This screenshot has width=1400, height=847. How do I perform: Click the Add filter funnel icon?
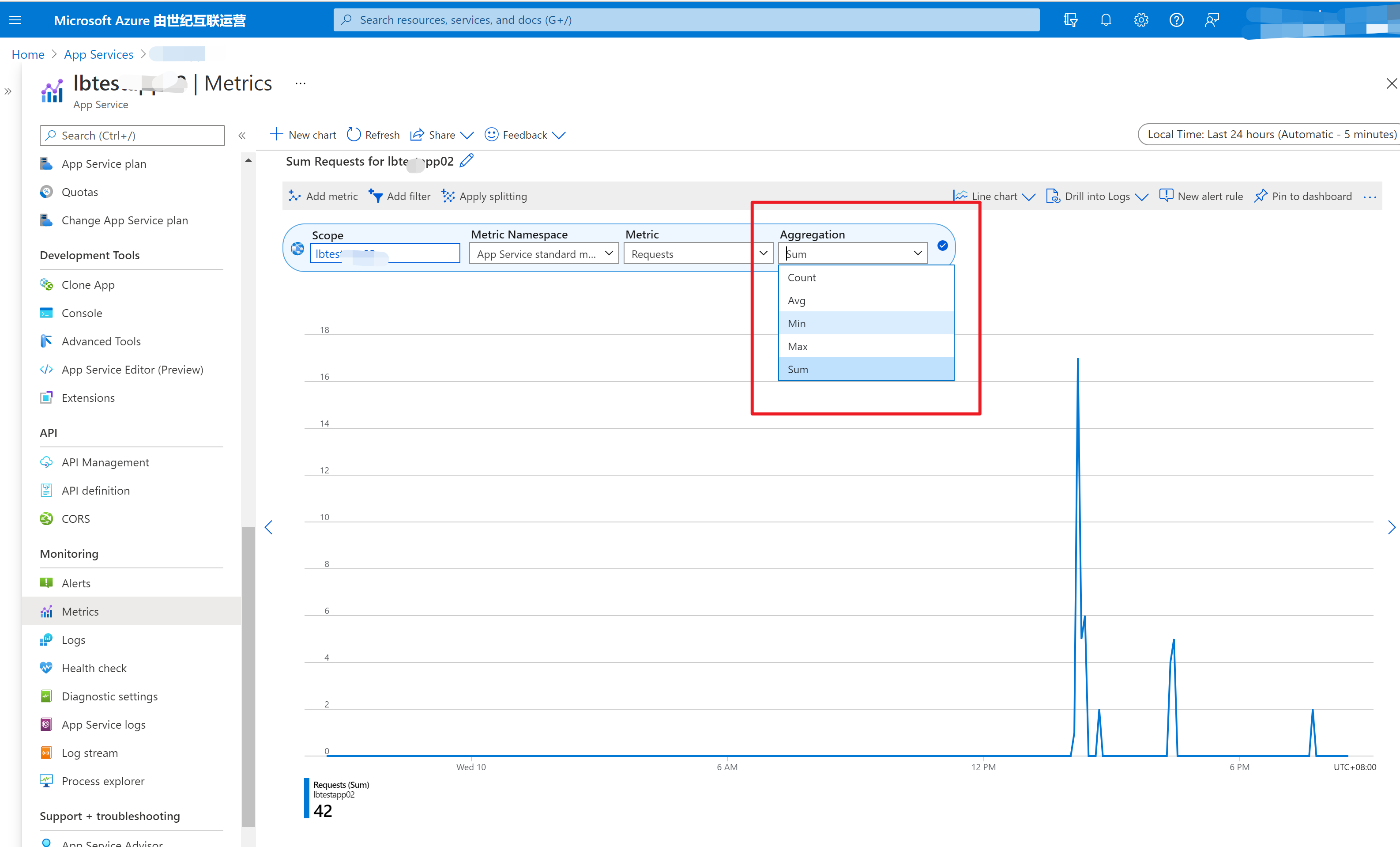pos(376,196)
